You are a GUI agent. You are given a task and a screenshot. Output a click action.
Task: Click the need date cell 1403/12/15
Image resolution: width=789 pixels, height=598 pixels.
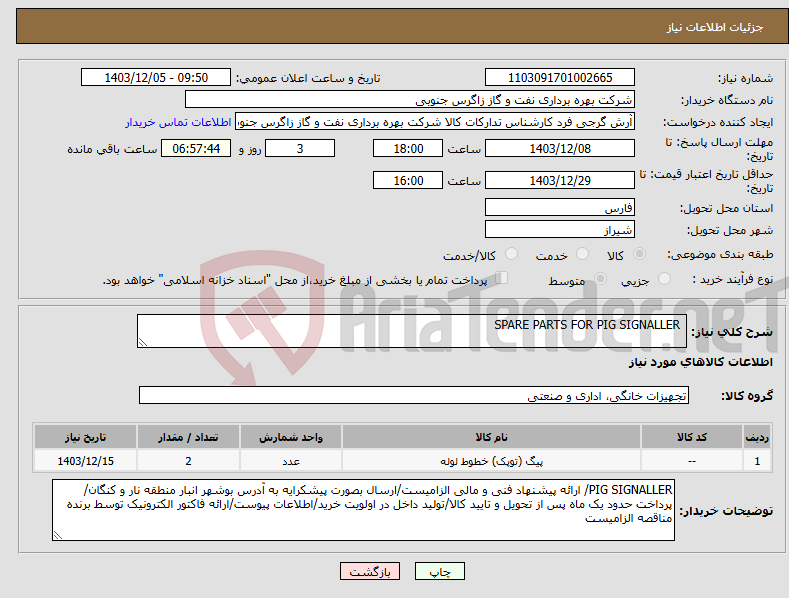tap(85, 461)
